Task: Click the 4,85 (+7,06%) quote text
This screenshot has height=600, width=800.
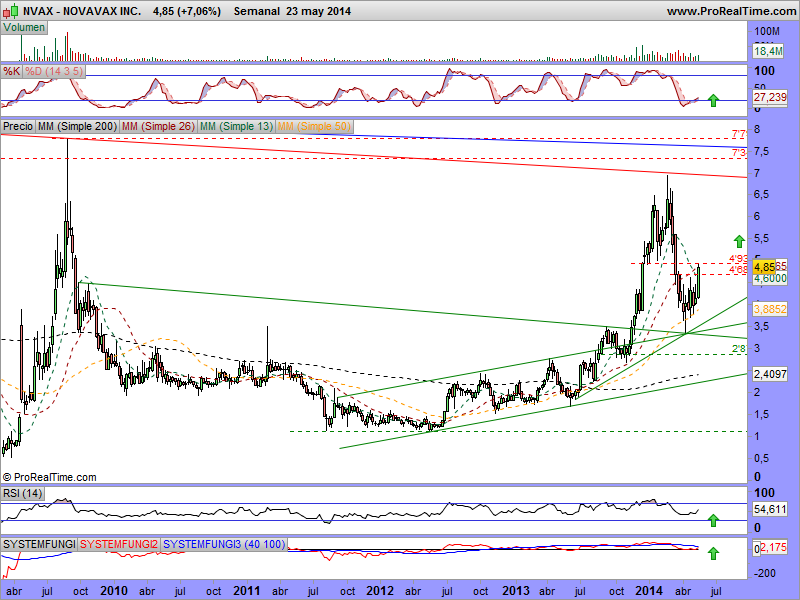Action: 187,11
